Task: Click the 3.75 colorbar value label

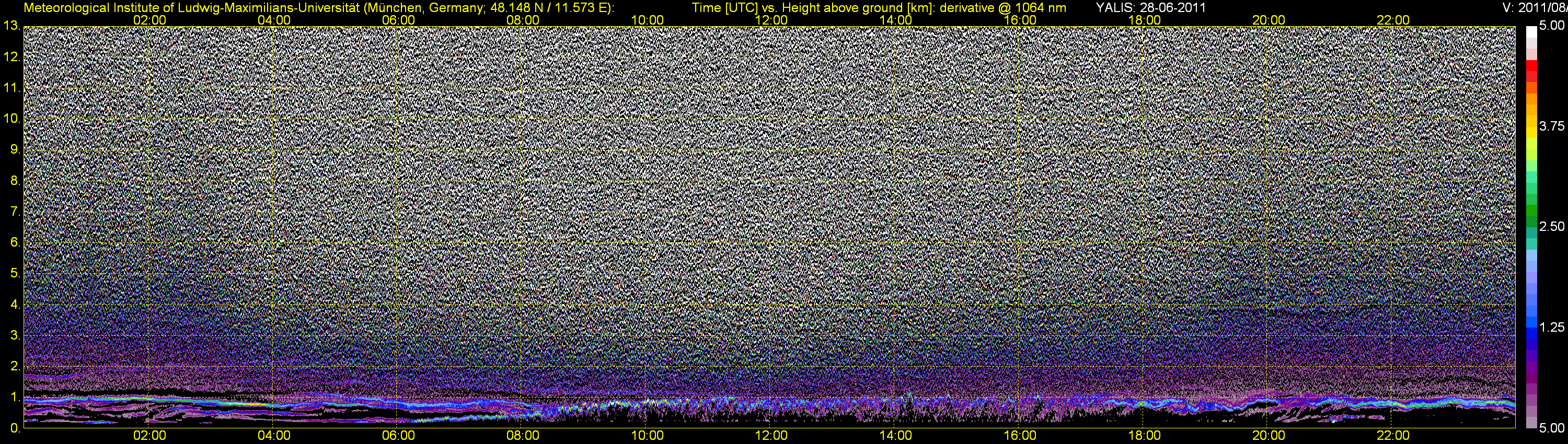Action: click(1552, 126)
